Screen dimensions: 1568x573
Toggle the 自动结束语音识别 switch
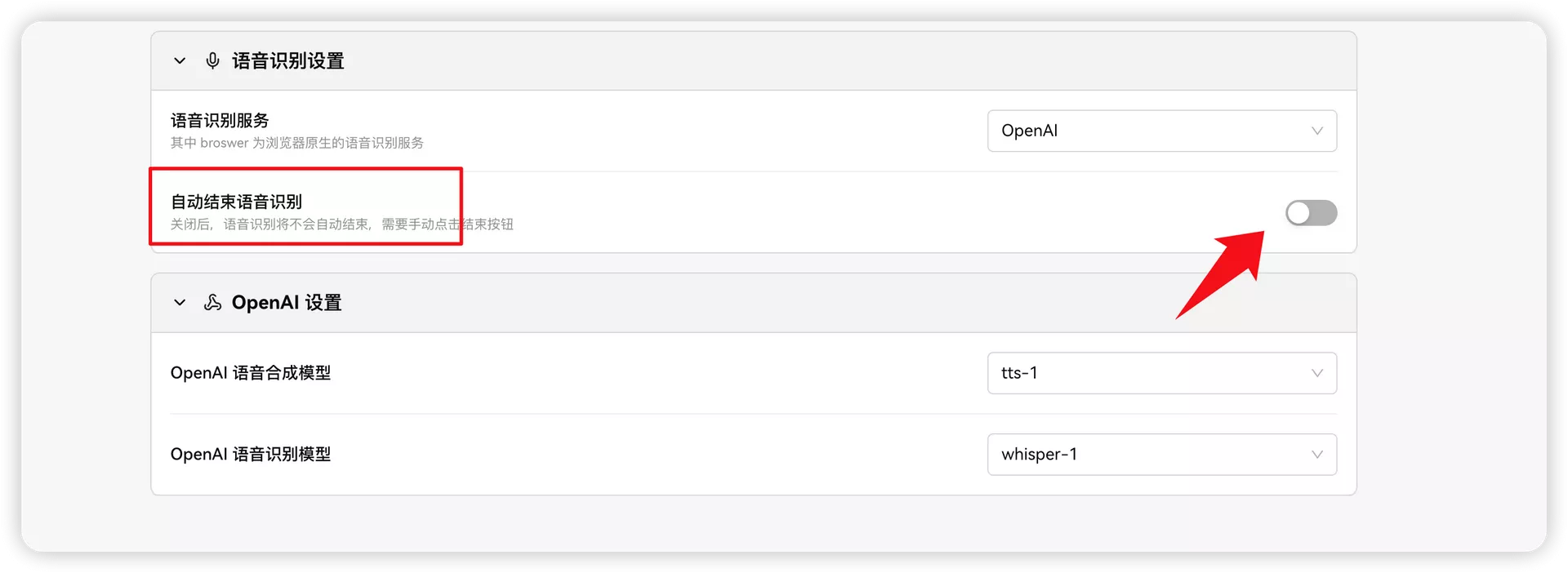tap(1311, 213)
